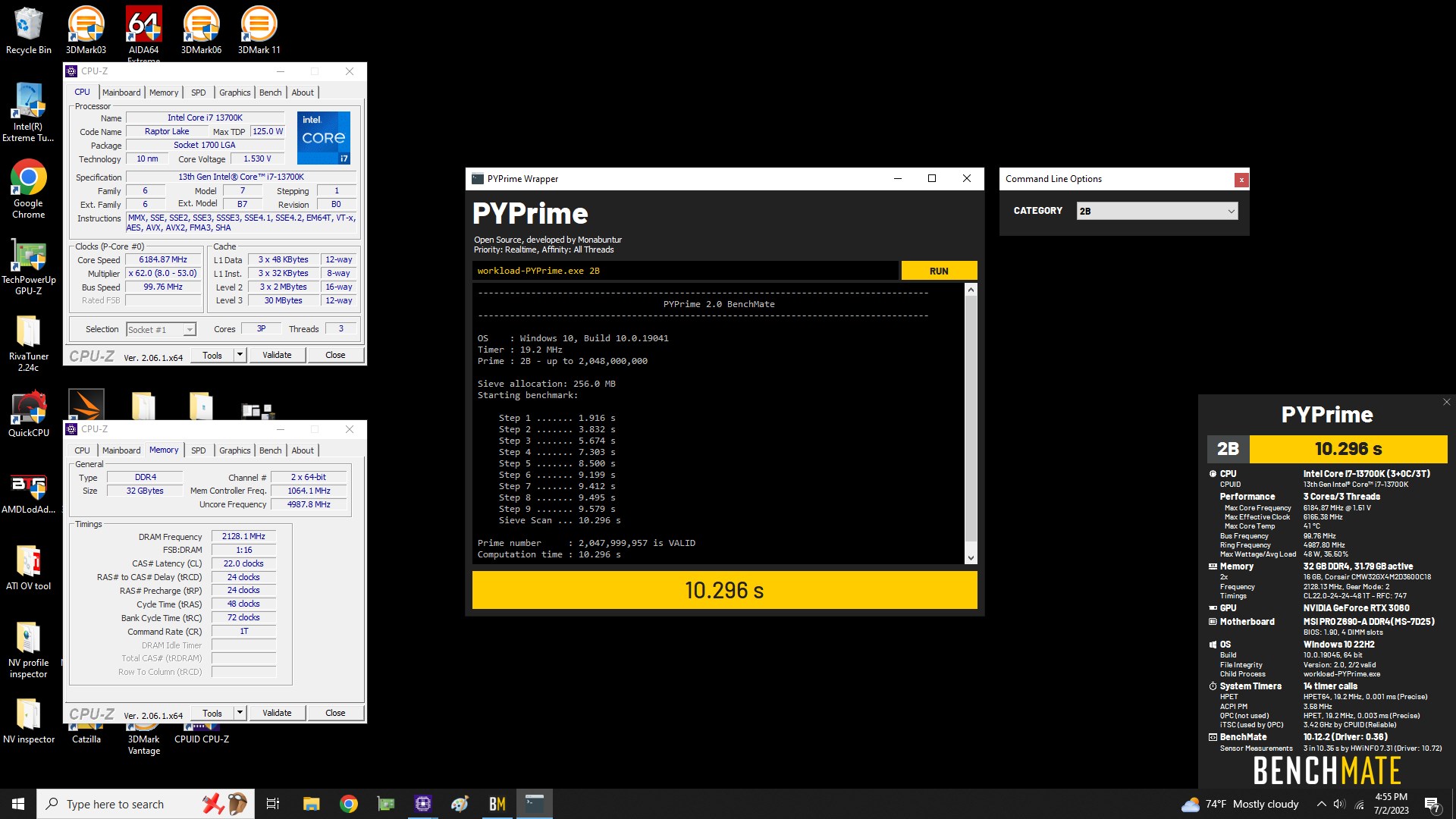The image size is (1456, 819).
Task: Click the CPU-Z icon in the taskbar
Action: pyautogui.click(x=423, y=804)
